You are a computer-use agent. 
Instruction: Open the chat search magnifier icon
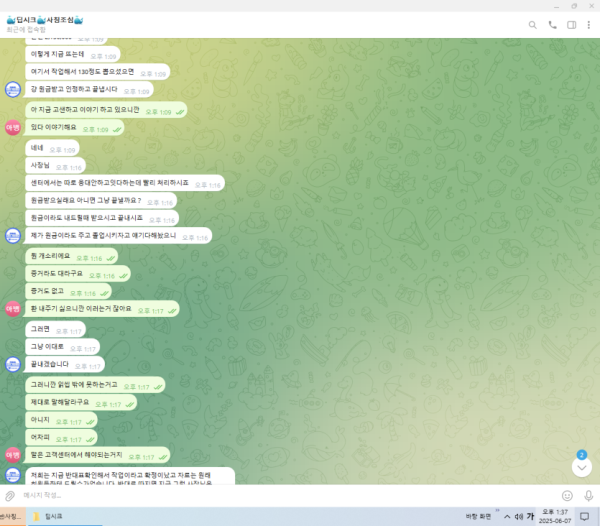pyautogui.click(x=532, y=25)
